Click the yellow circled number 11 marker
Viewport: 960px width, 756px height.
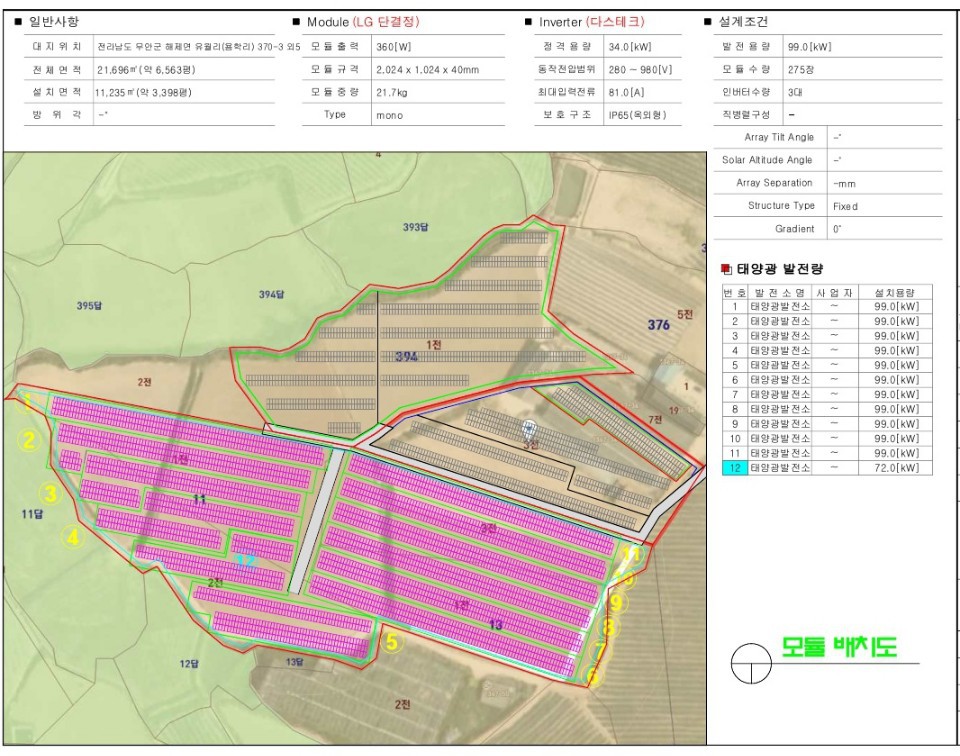click(632, 555)
